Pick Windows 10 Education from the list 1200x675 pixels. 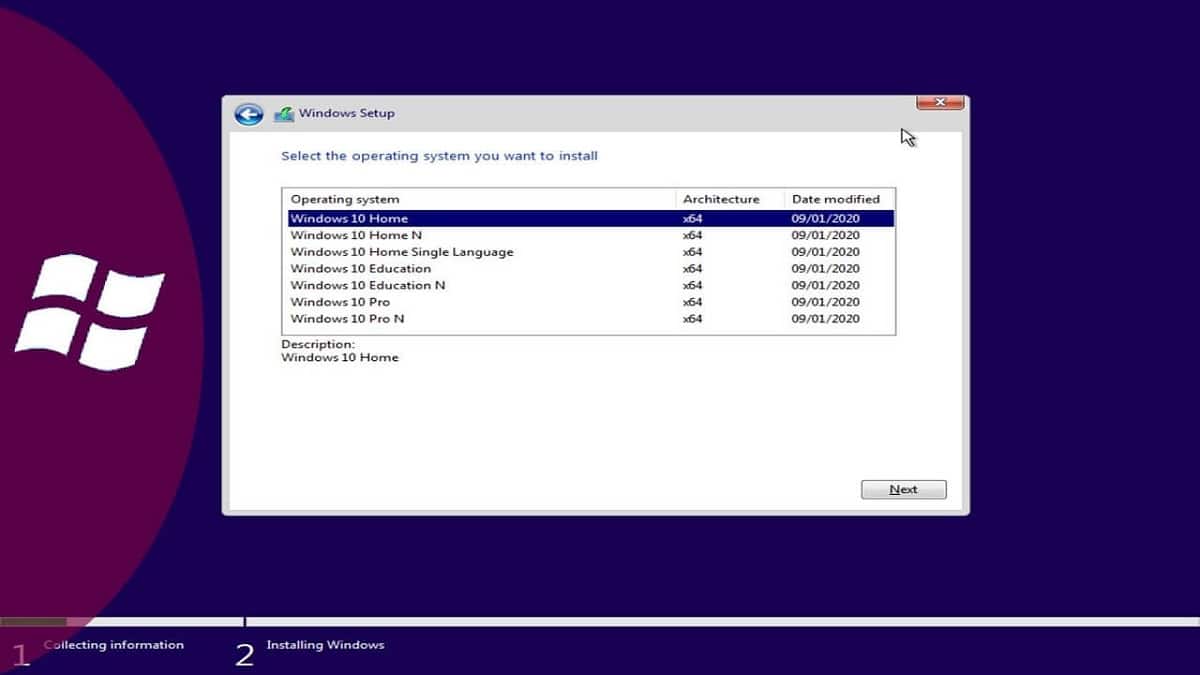pos(360,269)
